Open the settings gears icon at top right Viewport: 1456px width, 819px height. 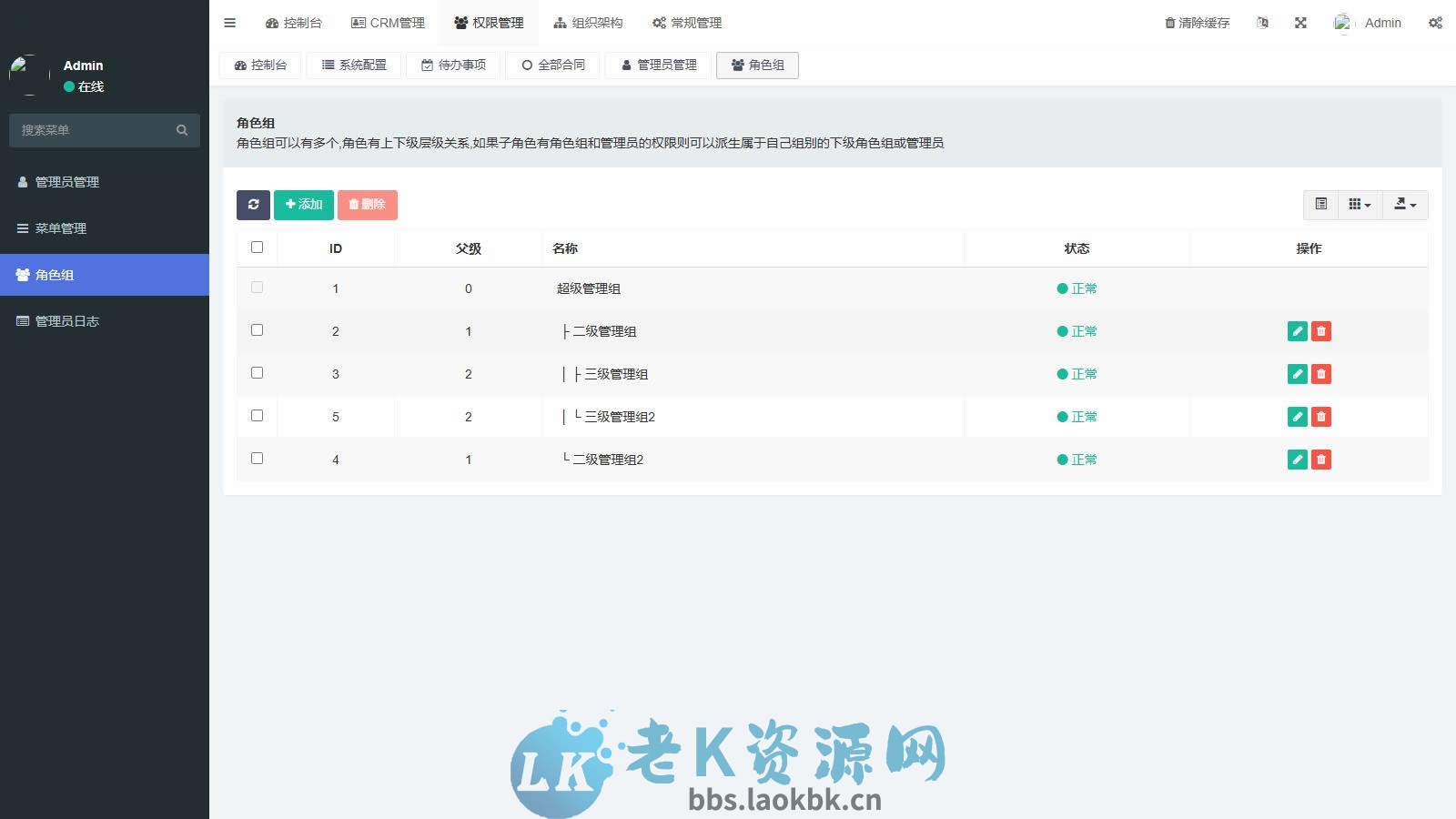1435,22
